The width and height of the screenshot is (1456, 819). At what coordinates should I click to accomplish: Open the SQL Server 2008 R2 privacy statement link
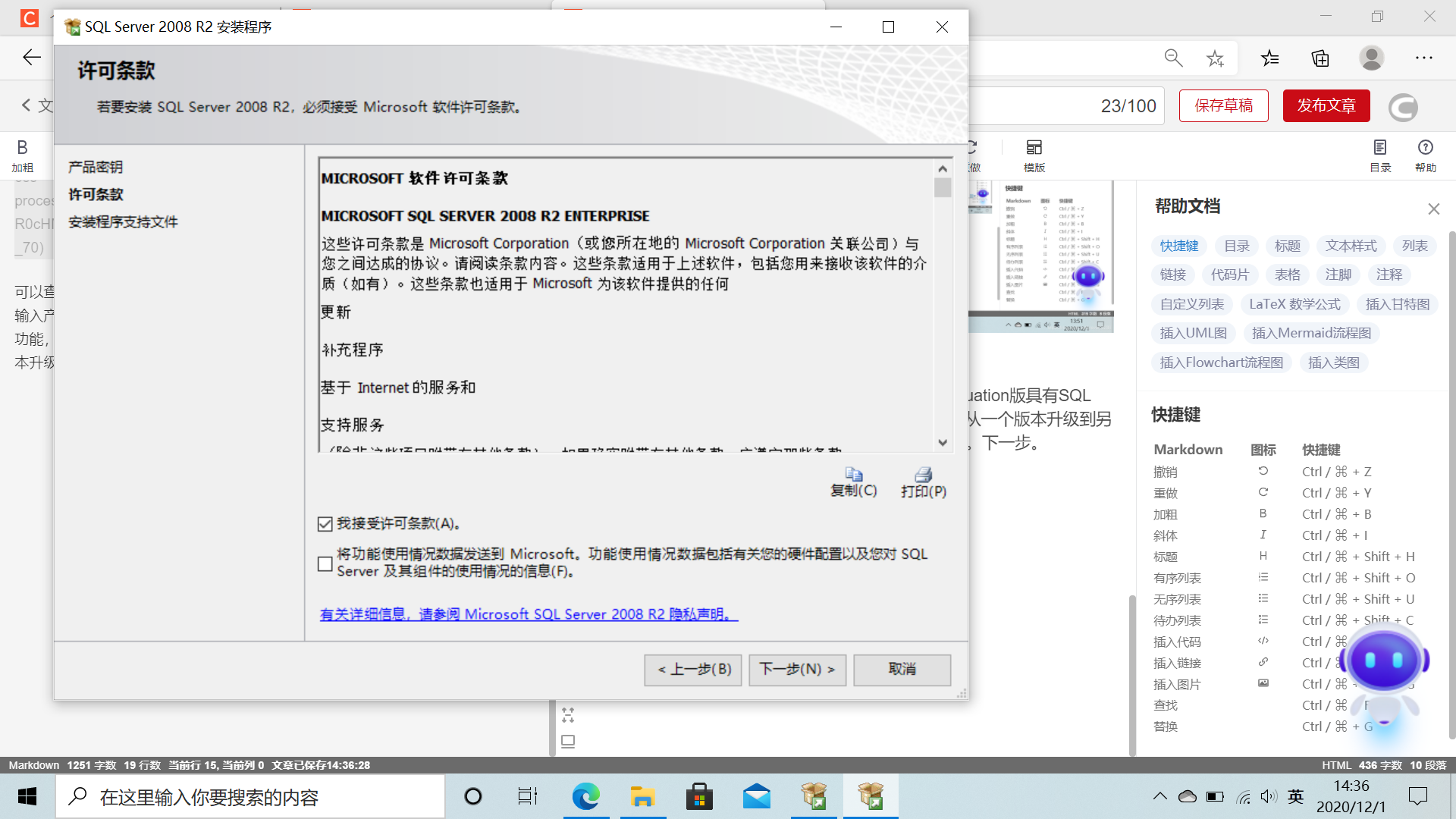(x=529, y=614)
